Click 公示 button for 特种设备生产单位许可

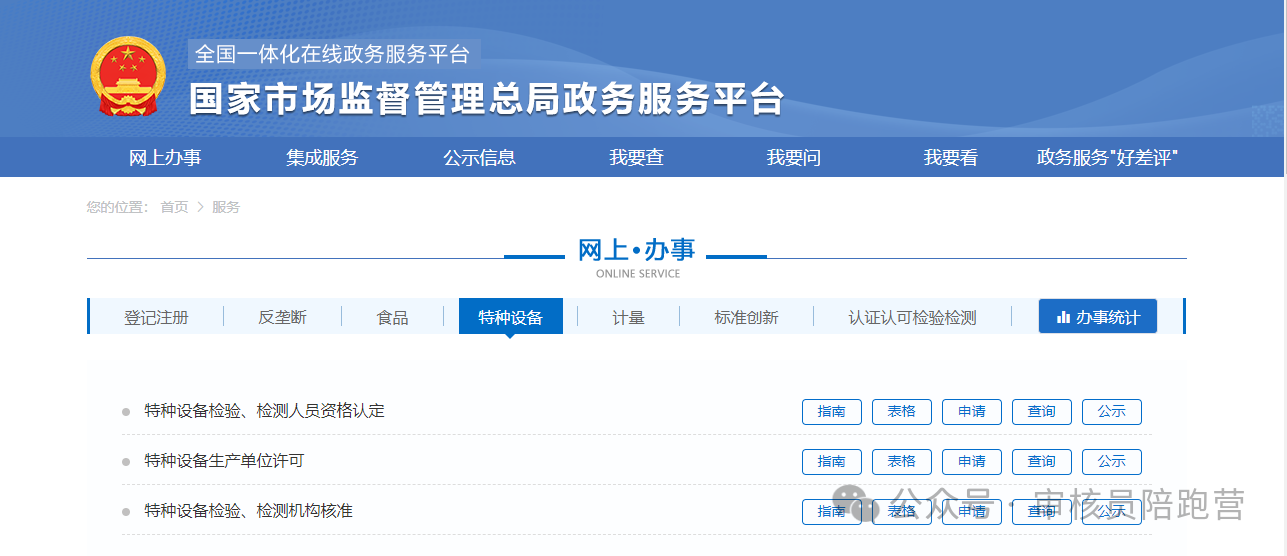1111,462
